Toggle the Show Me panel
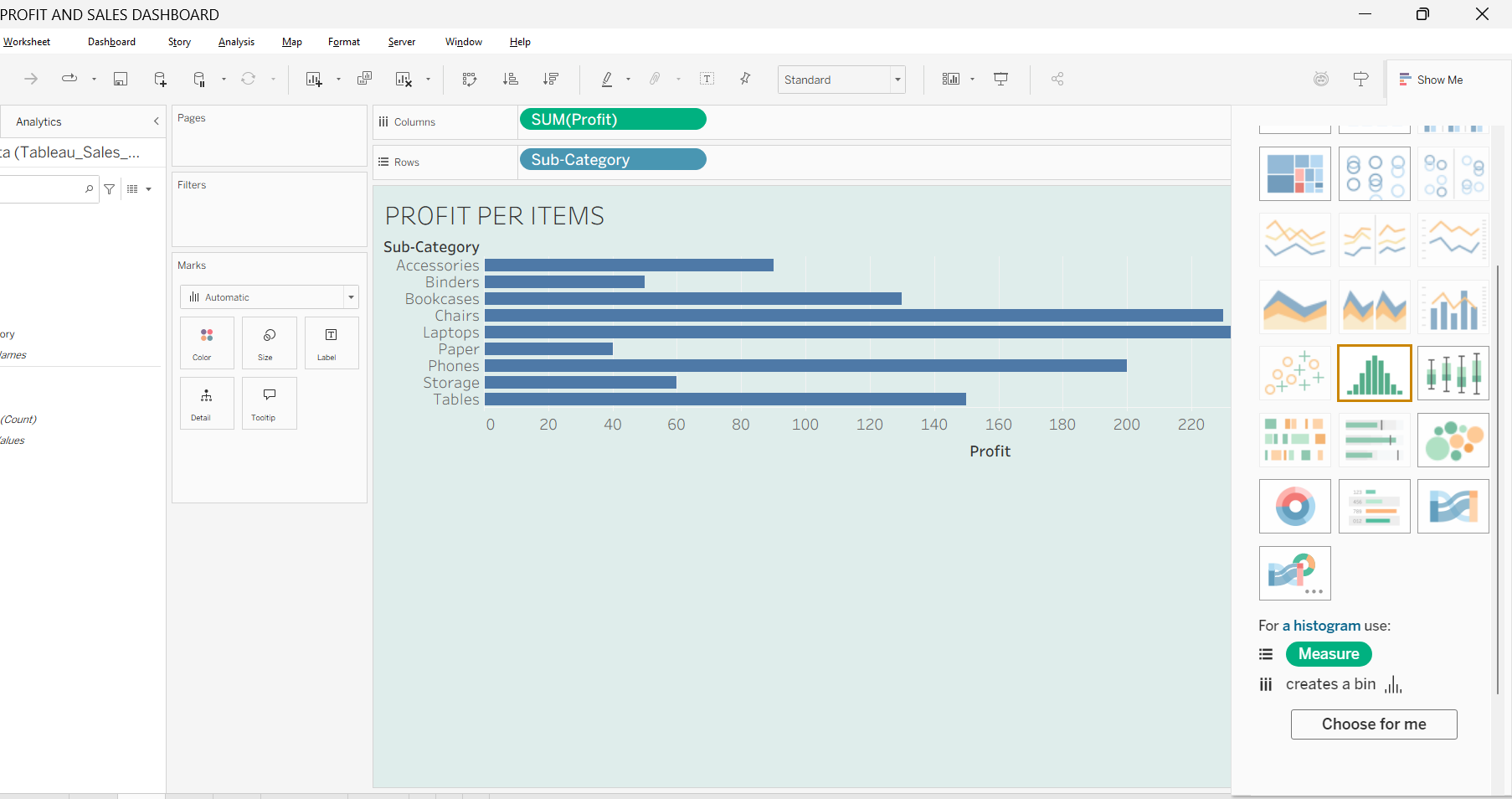The image size is (1512, 799). (1431, 80)
